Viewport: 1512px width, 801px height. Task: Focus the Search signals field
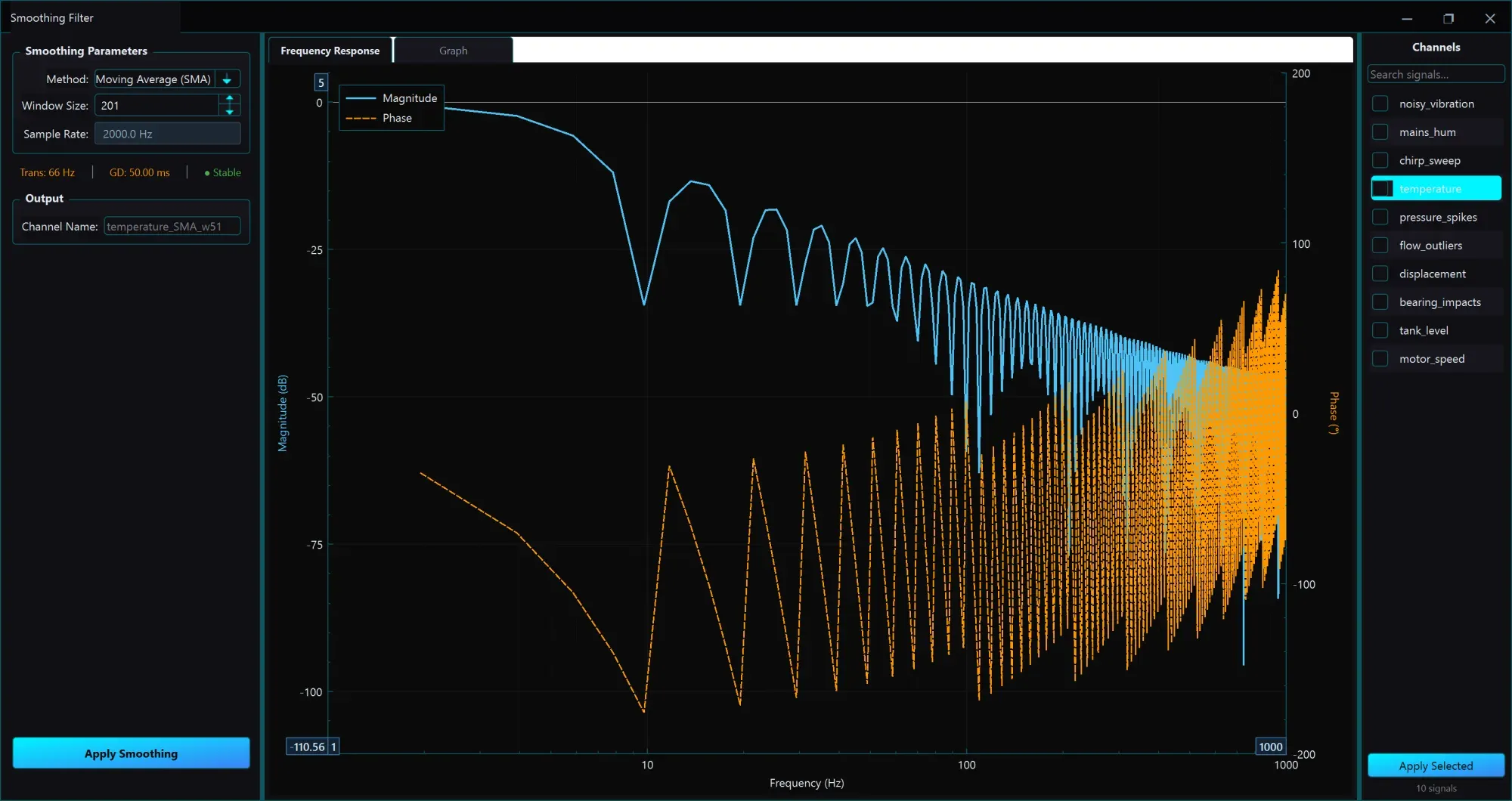1436,74
